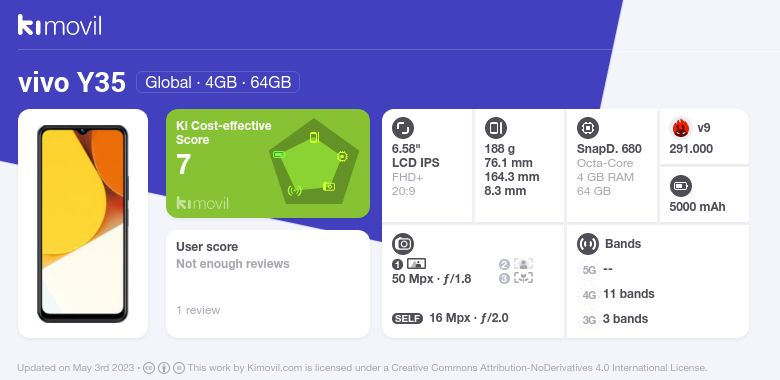Click the connectivity icon in score pentagon
The width and height of the screenshot is (780, 380).
pyautogui.click(x=295, y=190)
